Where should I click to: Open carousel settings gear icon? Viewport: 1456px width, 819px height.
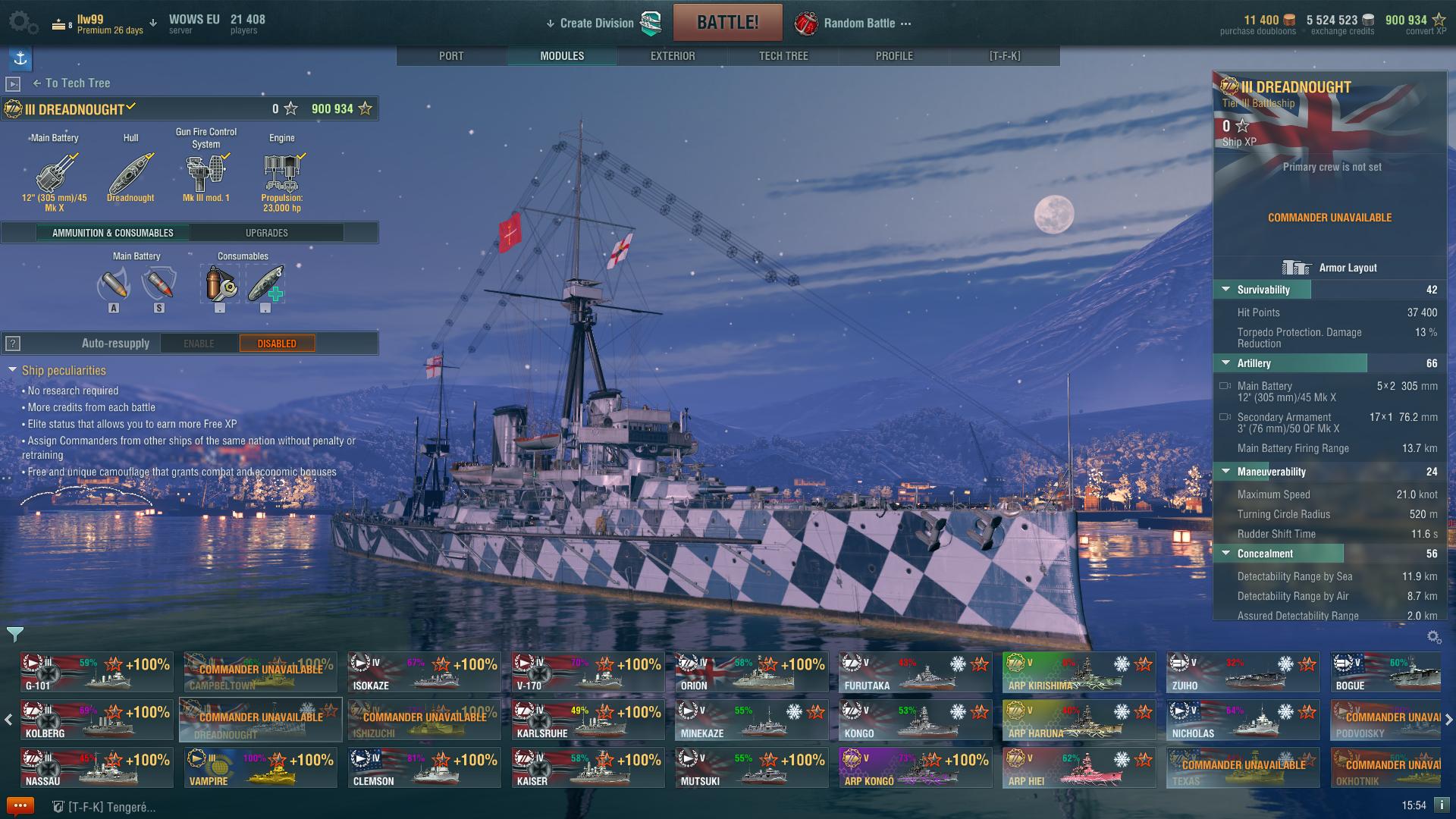click(1433, 636)
